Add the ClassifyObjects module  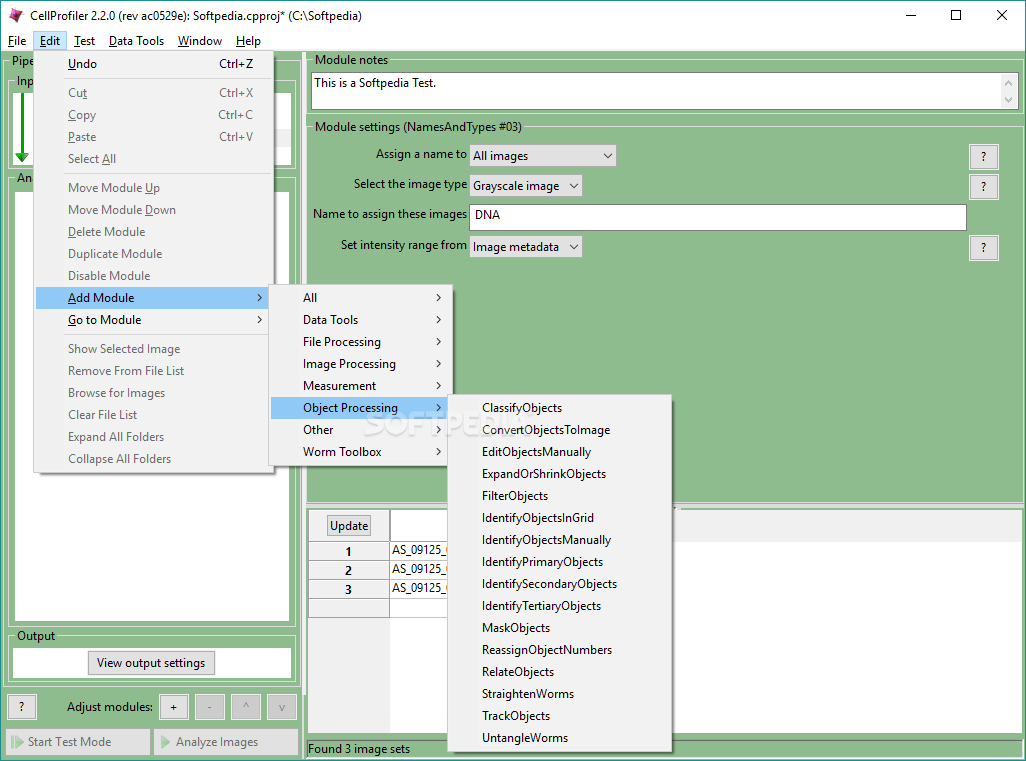(560, 408)
